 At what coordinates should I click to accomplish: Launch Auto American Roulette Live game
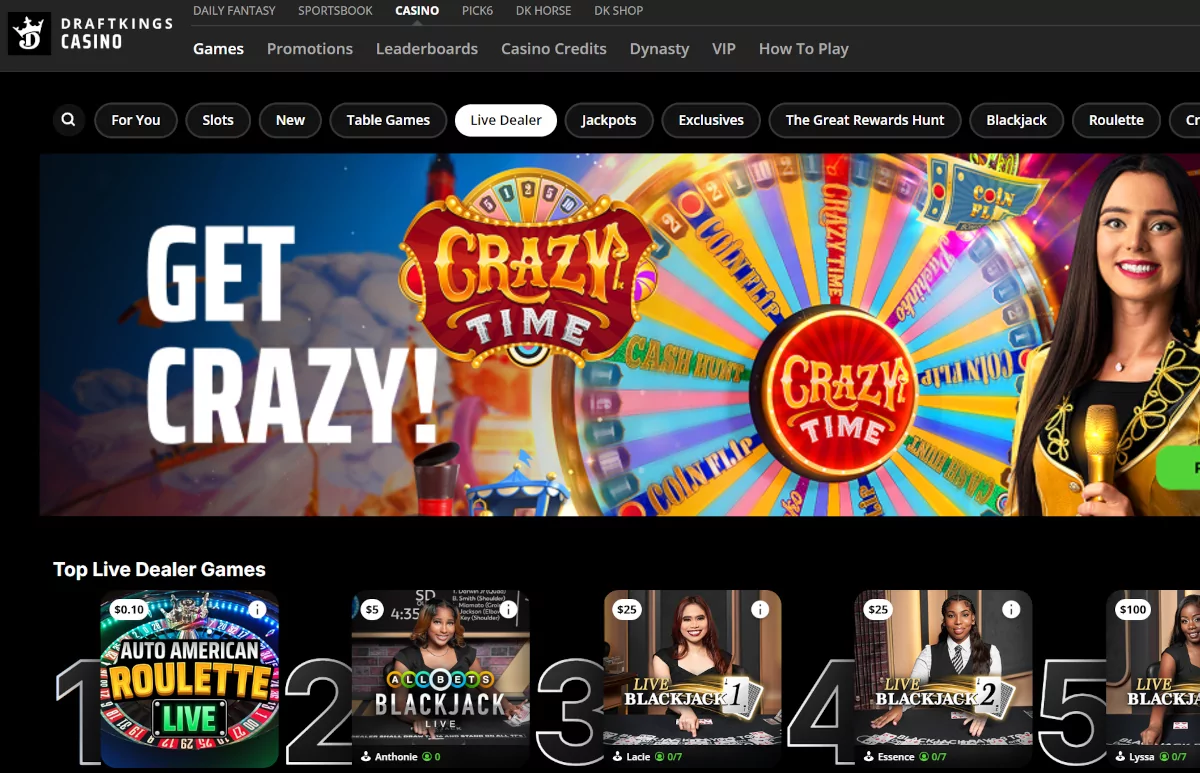click(x=190, y=679)
